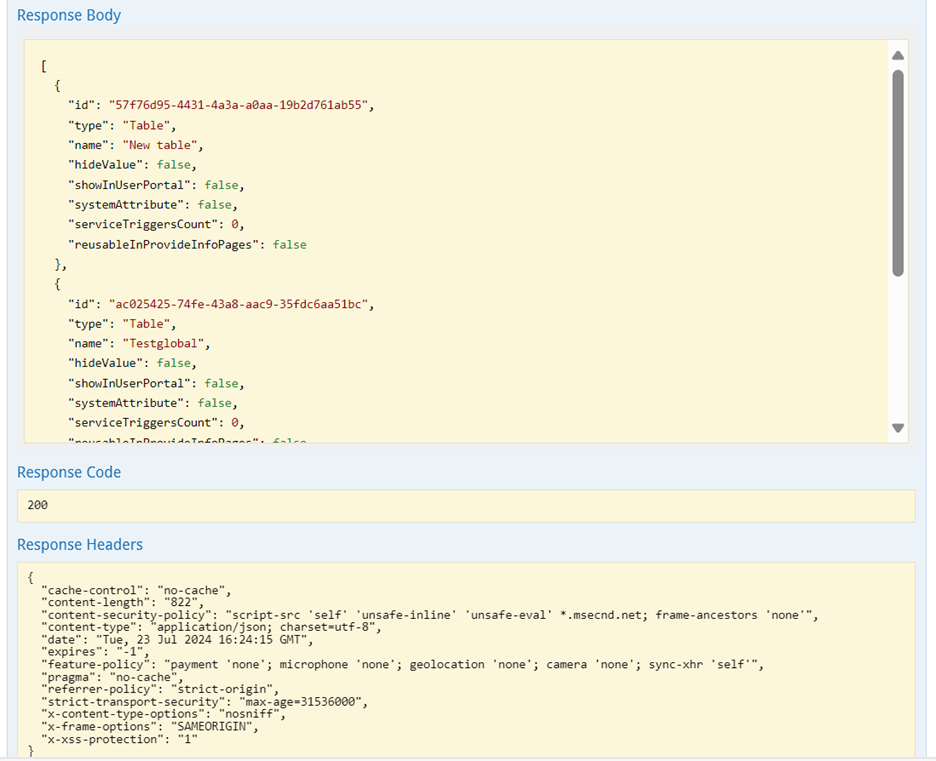Screen dimensions: 936x761
Task: Click the strict-transport-security max-age header line
Action: coord(204,702)
